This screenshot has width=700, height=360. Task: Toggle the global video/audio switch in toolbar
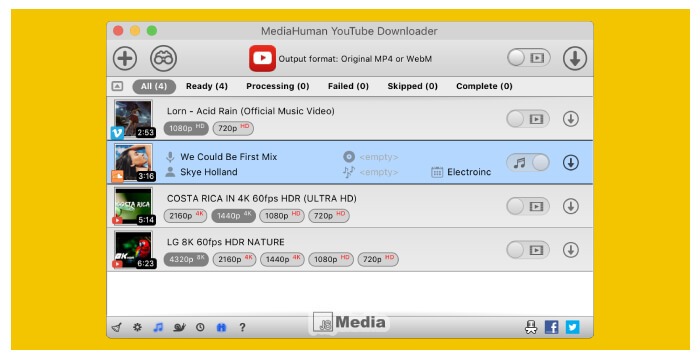pyautogui.click(x=529, y=58)
